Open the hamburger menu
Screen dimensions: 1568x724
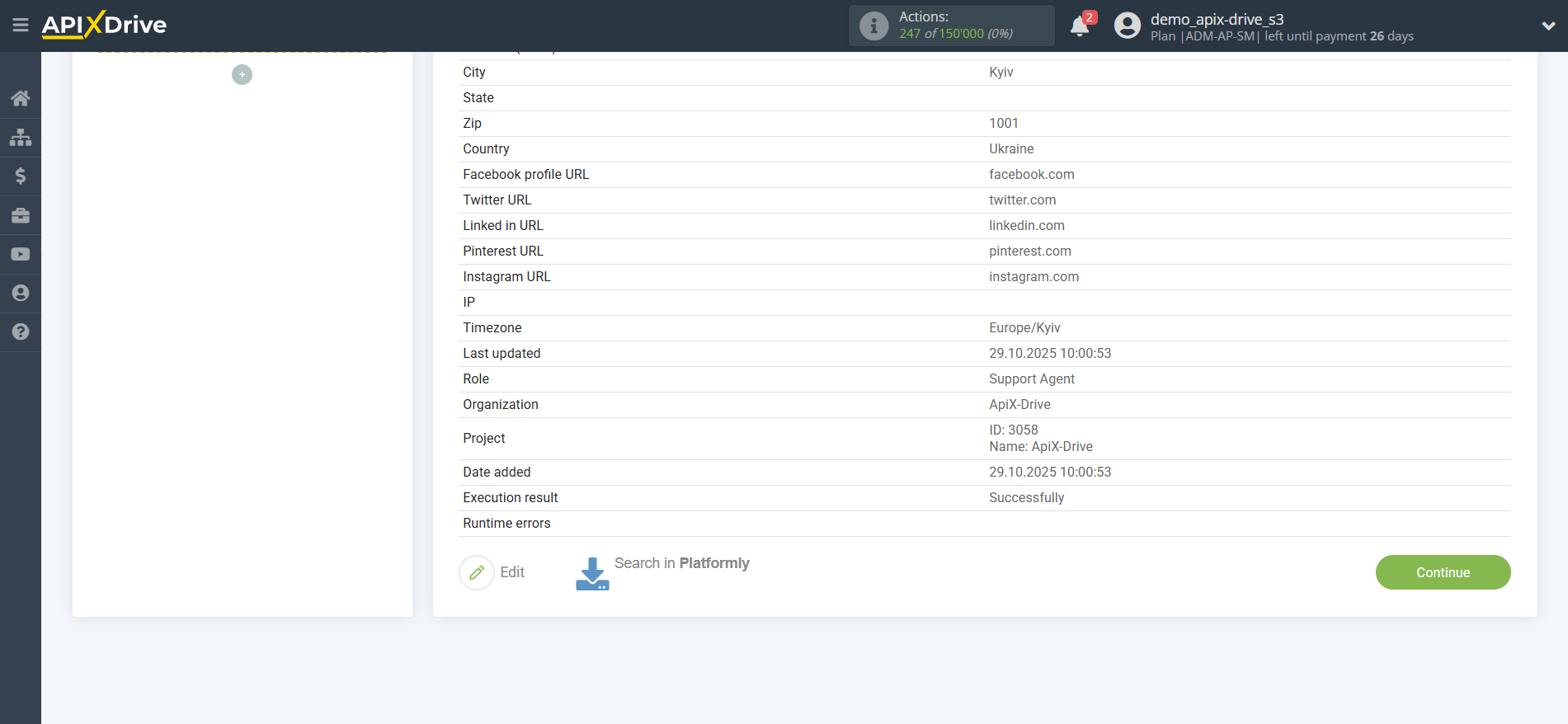[x=21, y=26]
